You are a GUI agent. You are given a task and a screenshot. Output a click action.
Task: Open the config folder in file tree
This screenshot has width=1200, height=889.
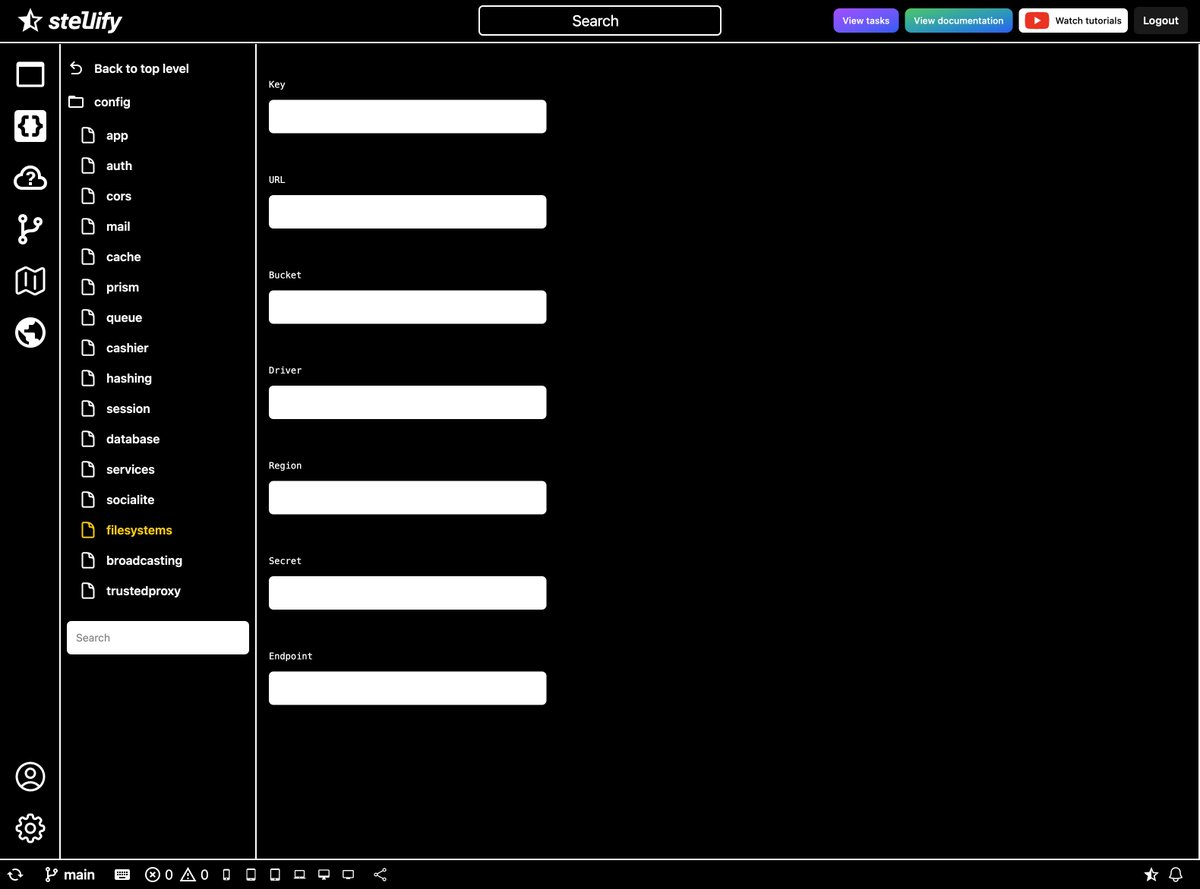tap(112, 101)
